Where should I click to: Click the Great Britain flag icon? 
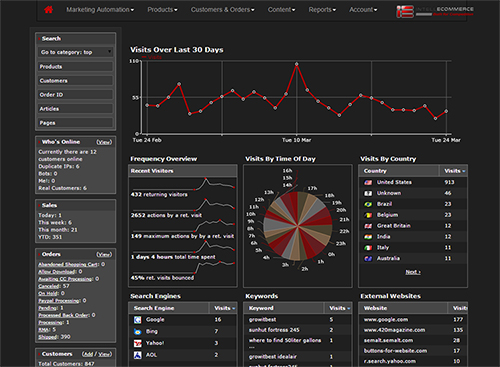coord(368,226)
